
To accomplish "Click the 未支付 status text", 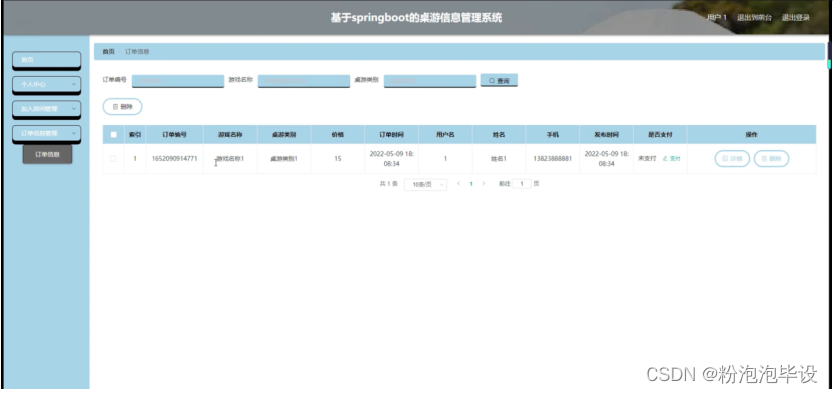I will click(647, 158).
